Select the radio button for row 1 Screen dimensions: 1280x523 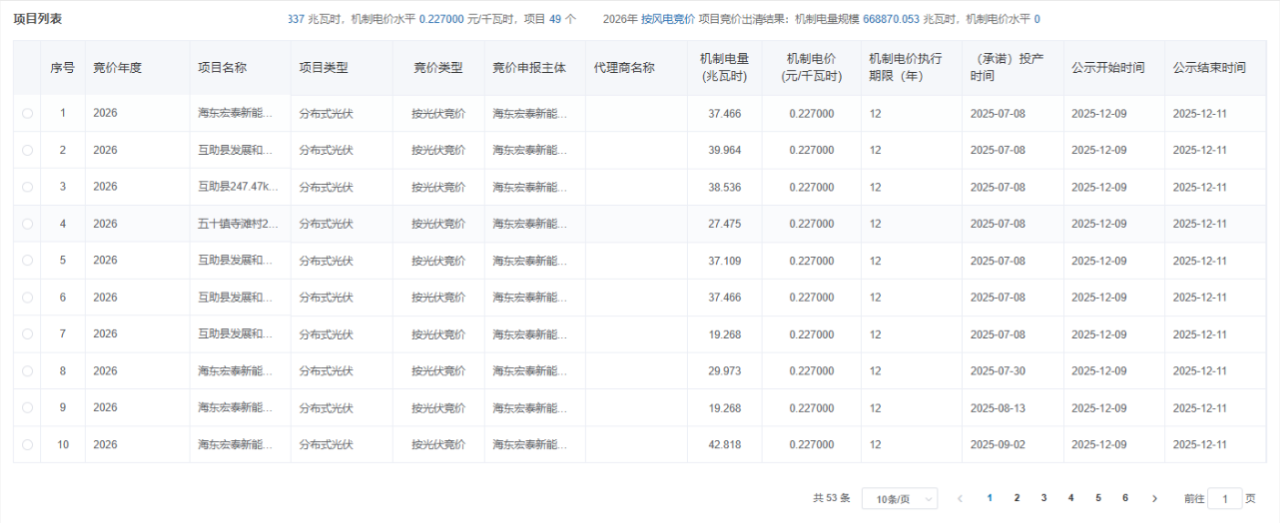tap(27, 114)
